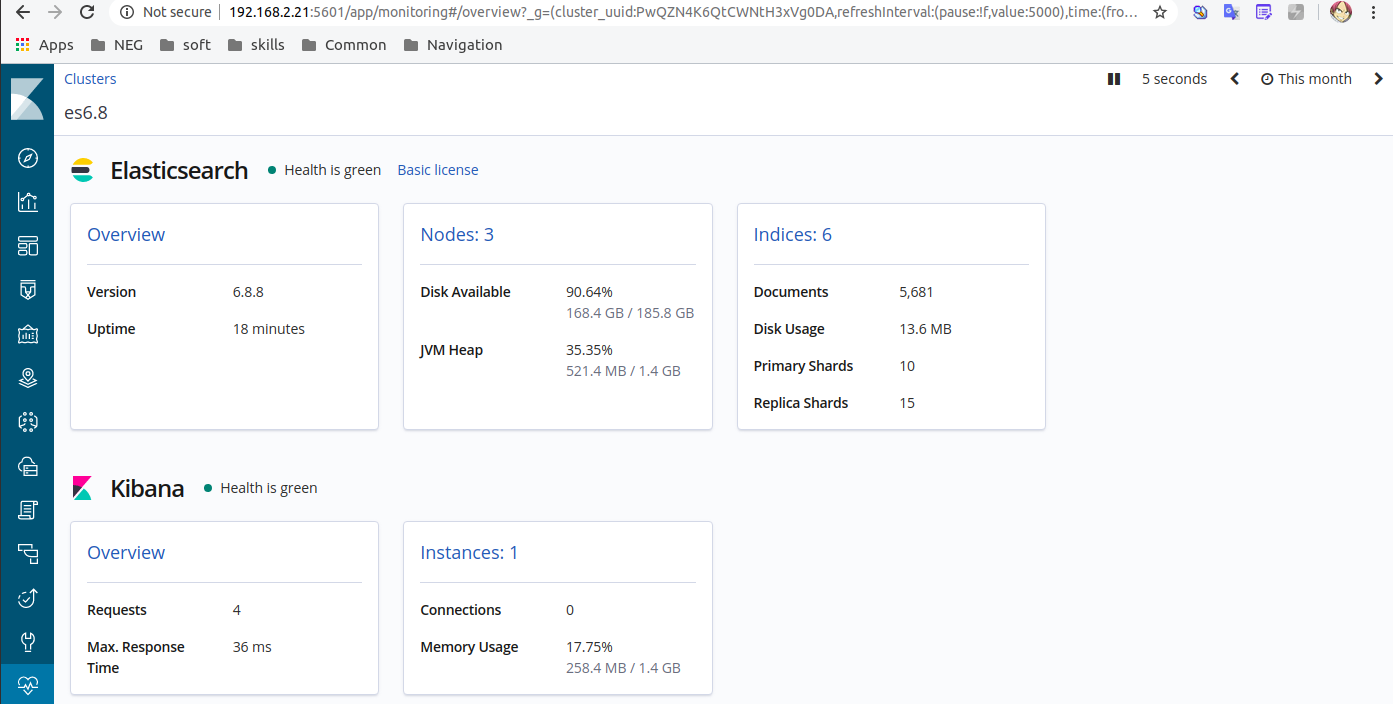This screenshot has height=704, width=1393.
Task: Open the Canvas sidebar icon
Action: pos(28,334)
